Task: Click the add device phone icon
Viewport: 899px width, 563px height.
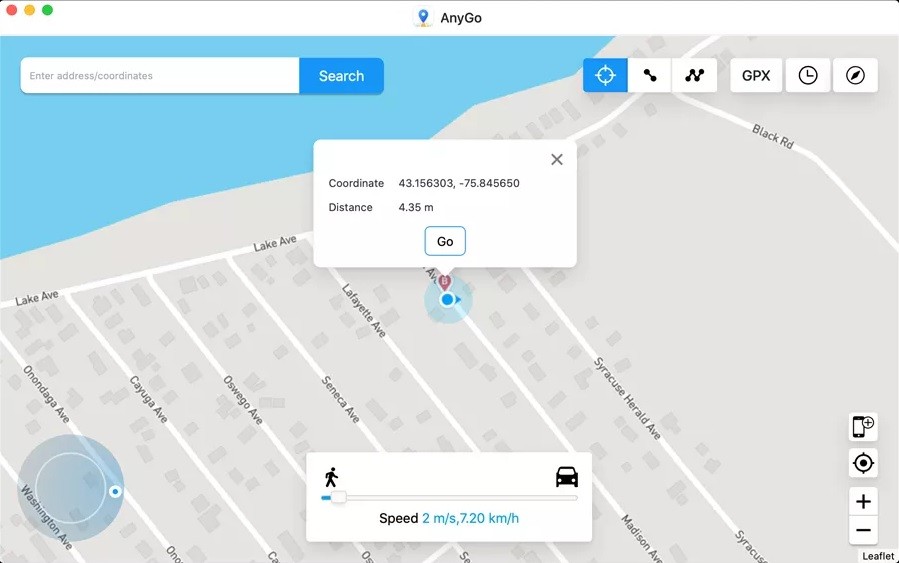Action: pos(863,427)
